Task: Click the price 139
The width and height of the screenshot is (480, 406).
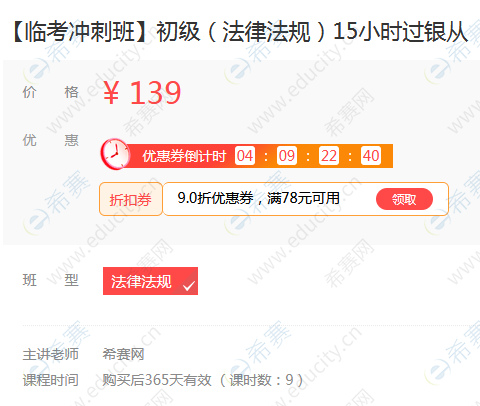Action: pyautogui.click(x=155, y=93)
